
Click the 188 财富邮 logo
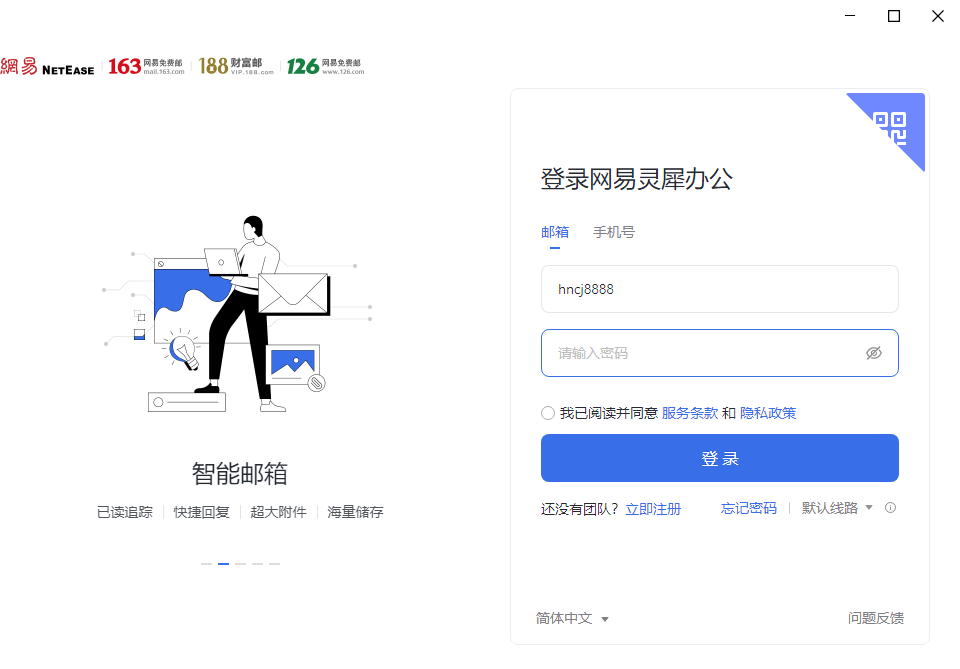click(236, 66)
